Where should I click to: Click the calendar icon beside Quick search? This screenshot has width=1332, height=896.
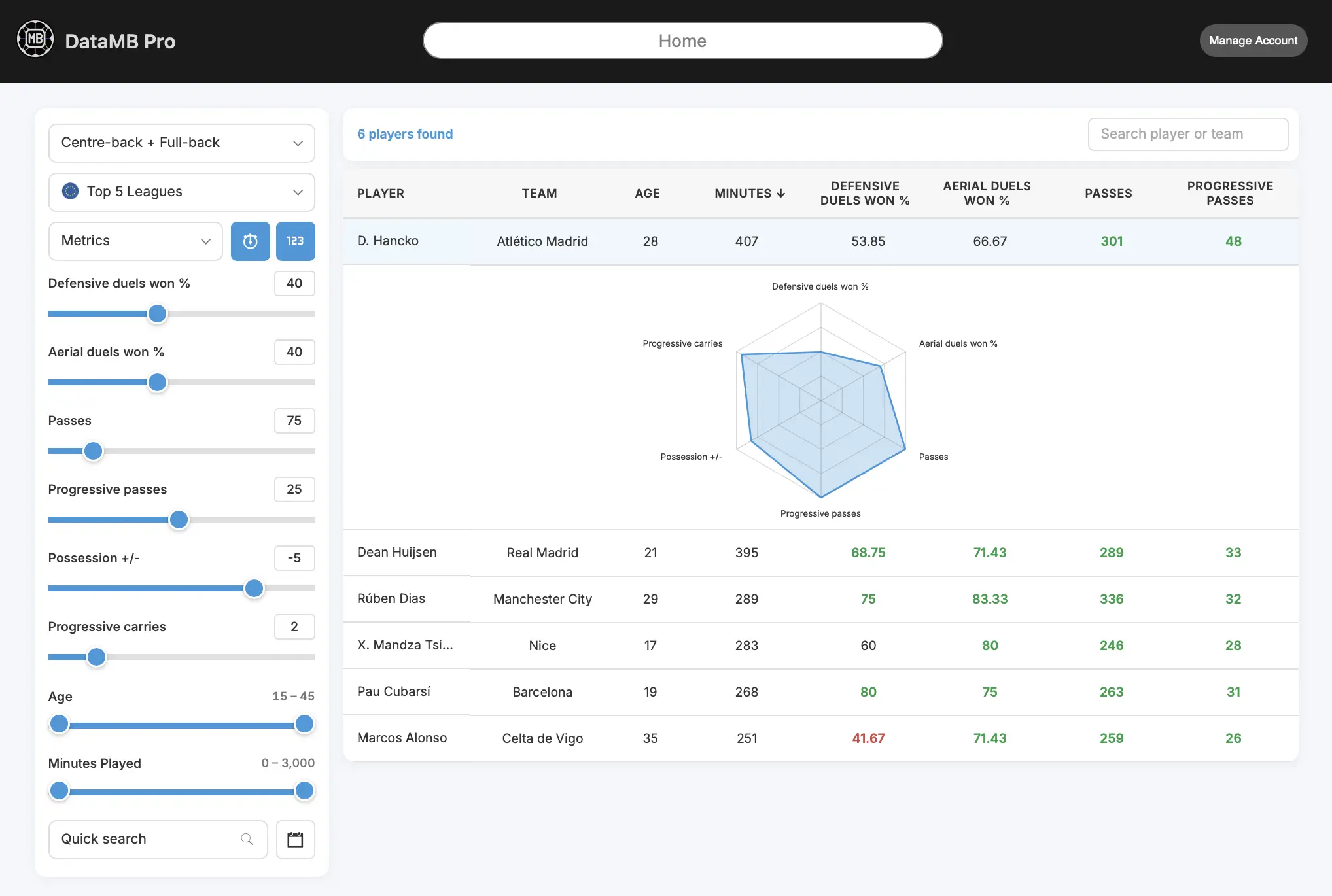coord(296,840)
